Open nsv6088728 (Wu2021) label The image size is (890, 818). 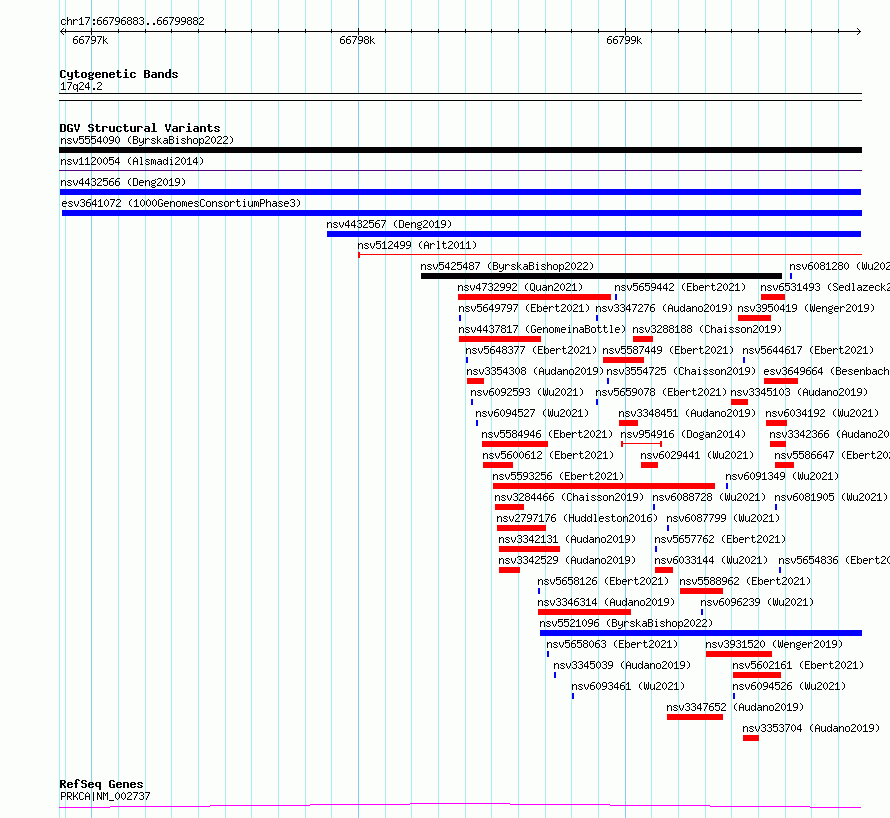point(709,497)
